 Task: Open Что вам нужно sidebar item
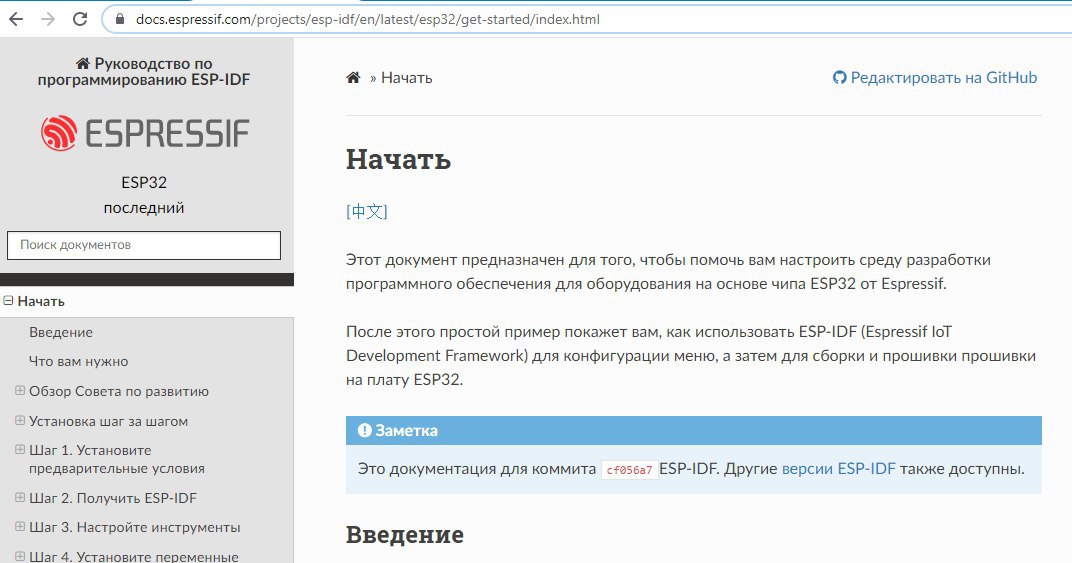(79, 361)
